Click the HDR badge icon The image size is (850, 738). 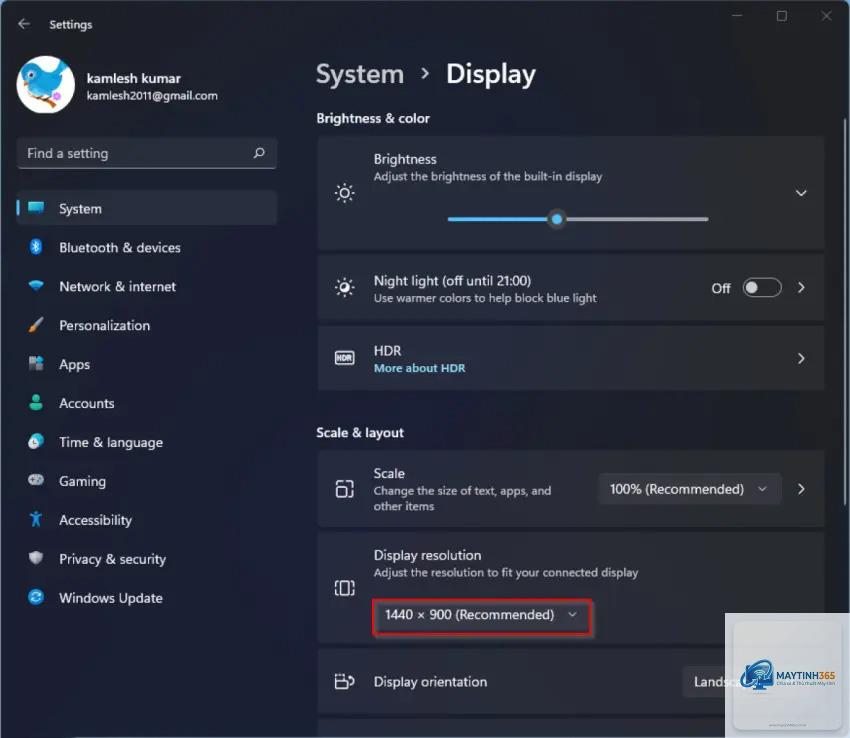tap(345, 358)
